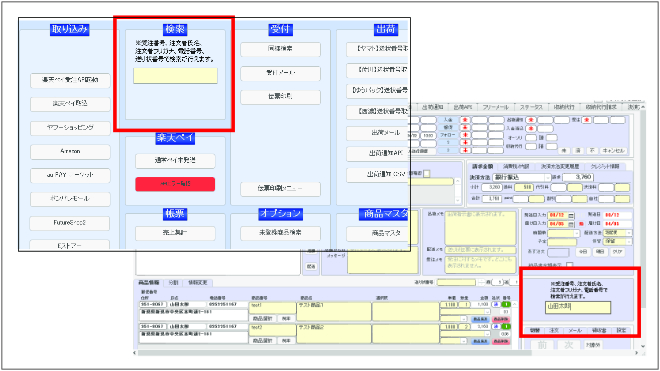Image resolution: width=660 pixels, height=371 pixels.
Task: Open the 伝票印刷メニュー button
Action: (x=280, y=189)
